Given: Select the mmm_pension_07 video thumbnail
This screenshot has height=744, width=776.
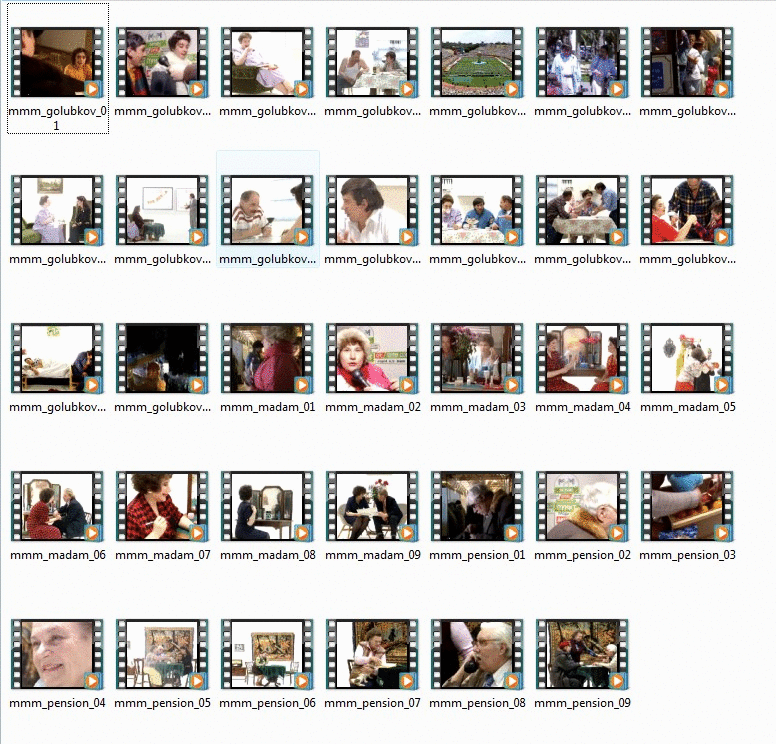Looking at the screenshot, I should pos(372,654).
